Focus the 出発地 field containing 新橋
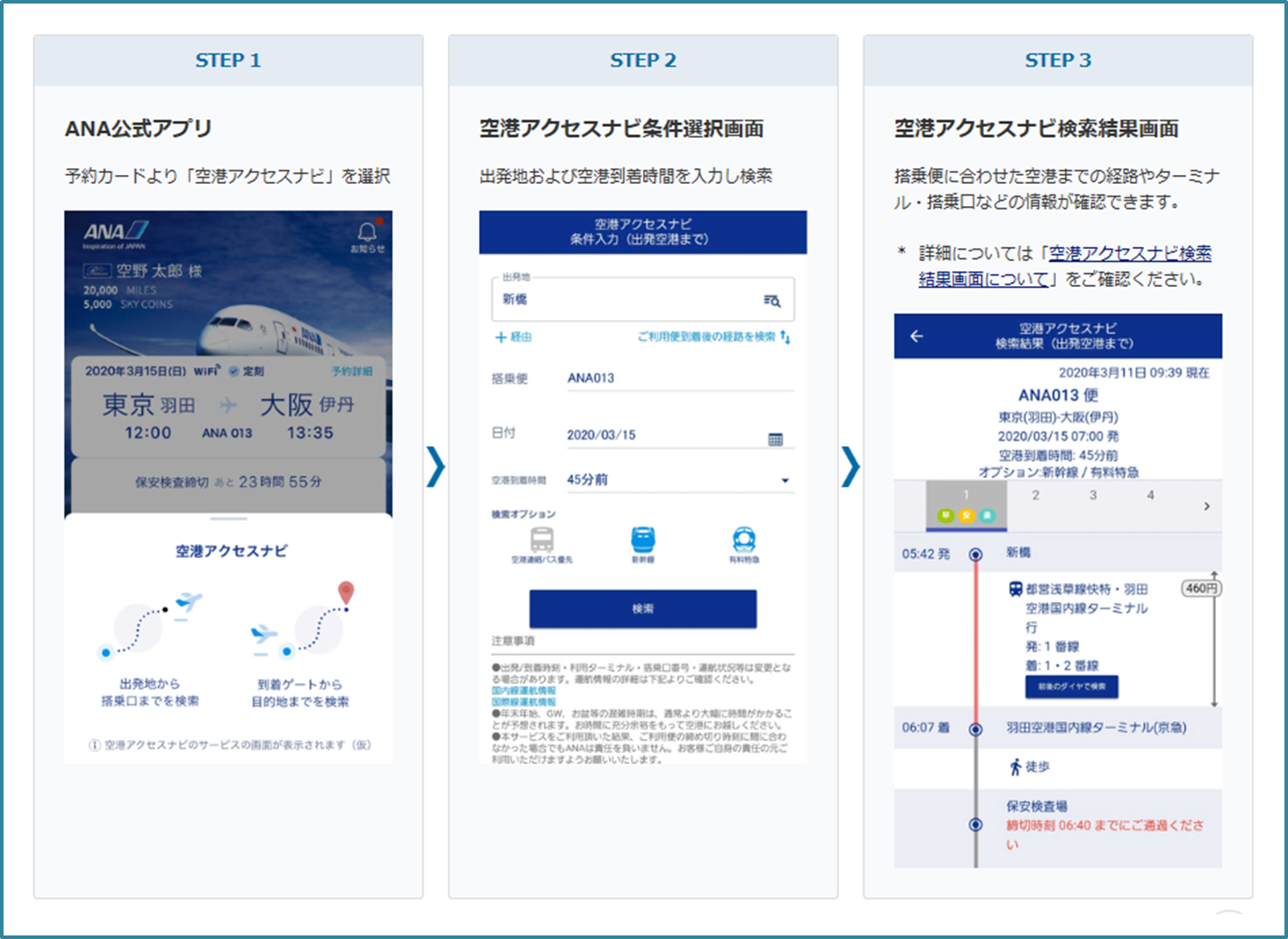Viewport: 1288px width, 939px height. coord(643,298)
